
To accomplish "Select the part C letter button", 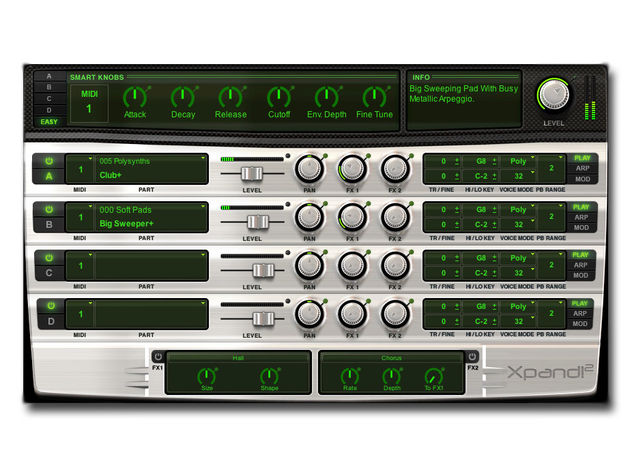I will coord(49,273).
